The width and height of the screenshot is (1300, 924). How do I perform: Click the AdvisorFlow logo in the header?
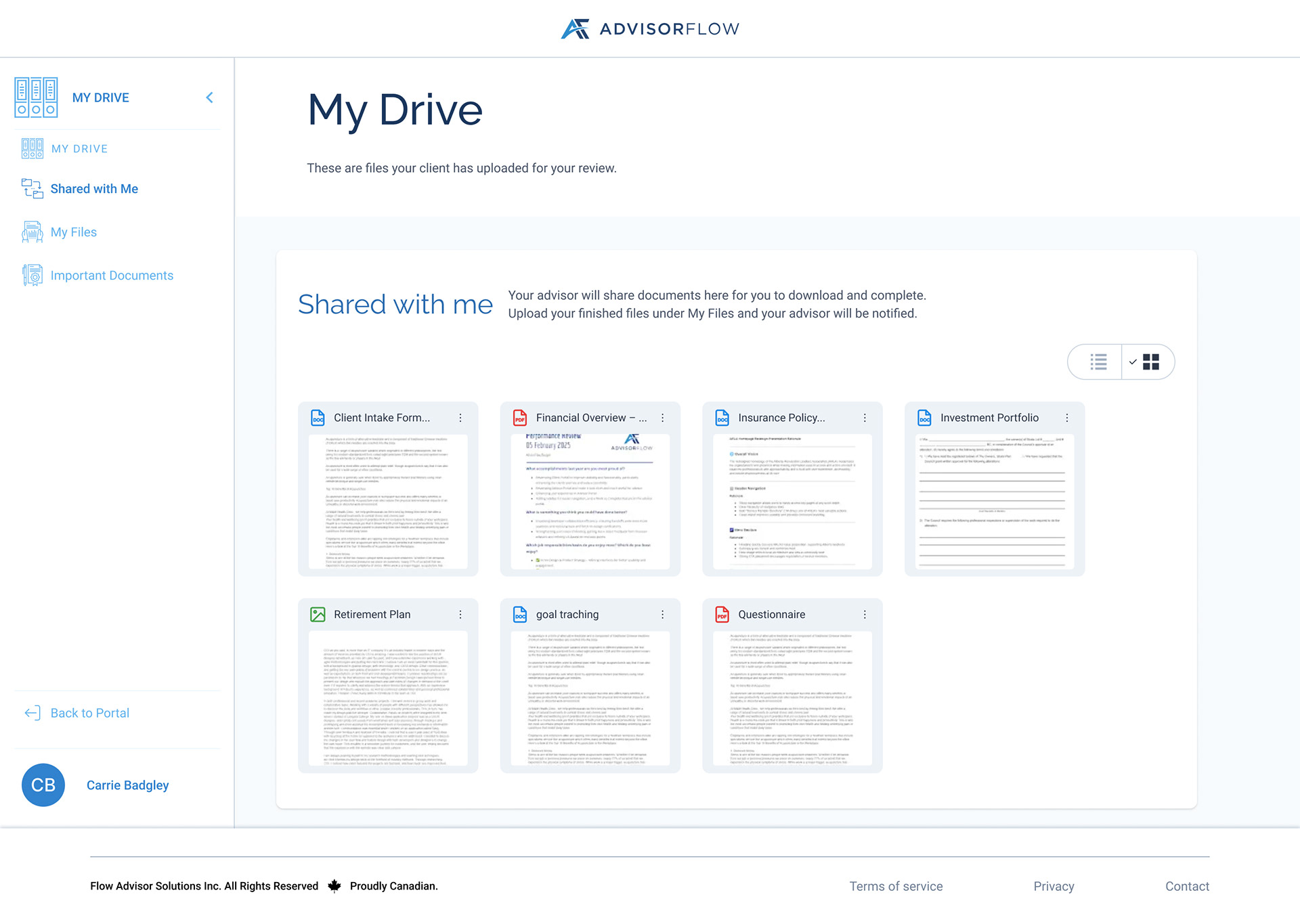(x=649, y=28)
